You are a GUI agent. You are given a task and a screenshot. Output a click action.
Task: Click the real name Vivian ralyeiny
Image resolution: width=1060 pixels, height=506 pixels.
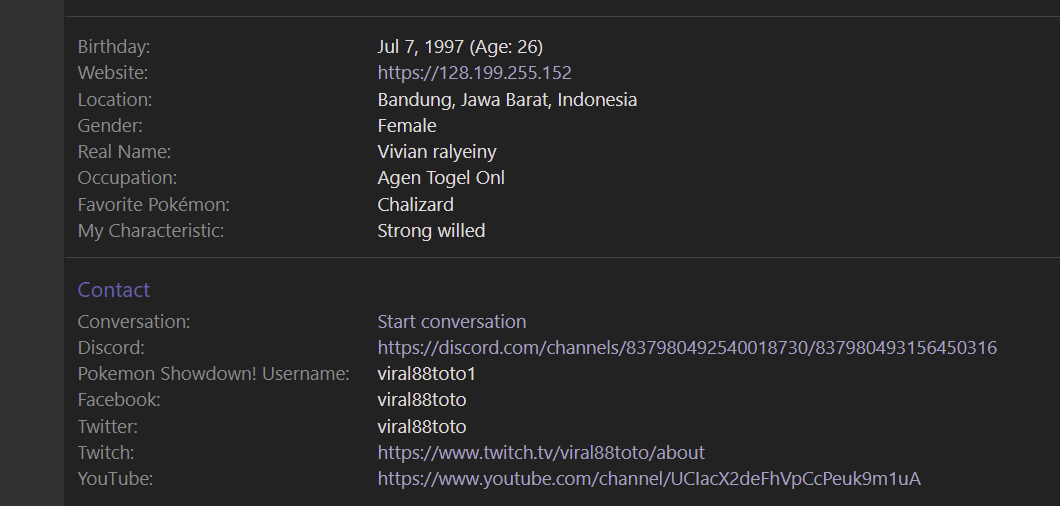coord(437,152)
